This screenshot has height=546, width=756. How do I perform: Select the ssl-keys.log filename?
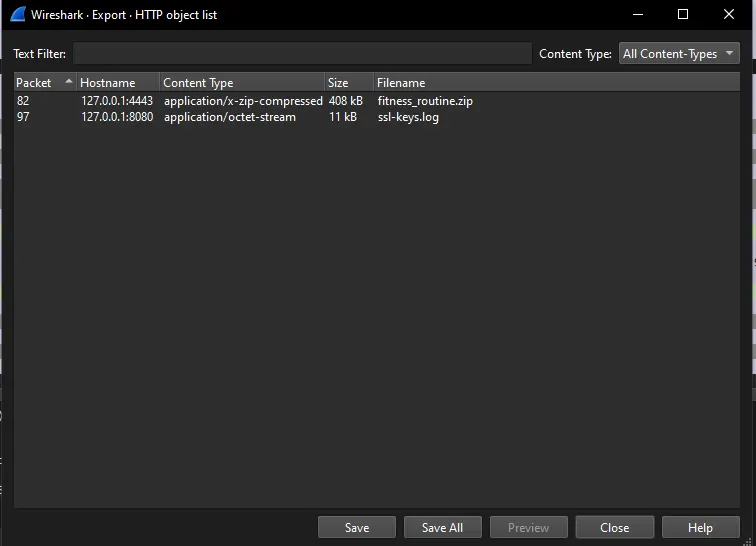pos(408,117)
